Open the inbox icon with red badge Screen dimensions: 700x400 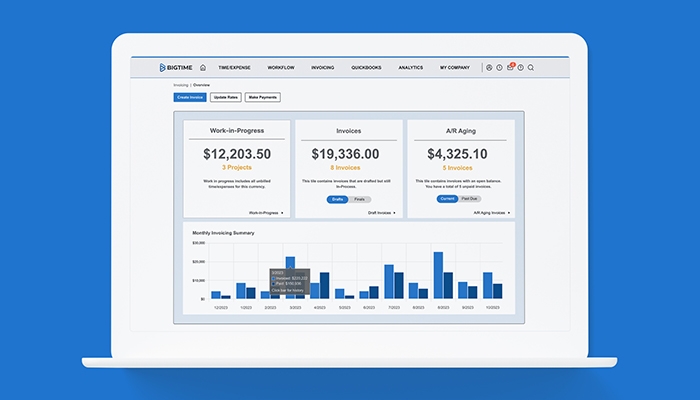pos(510,67)
